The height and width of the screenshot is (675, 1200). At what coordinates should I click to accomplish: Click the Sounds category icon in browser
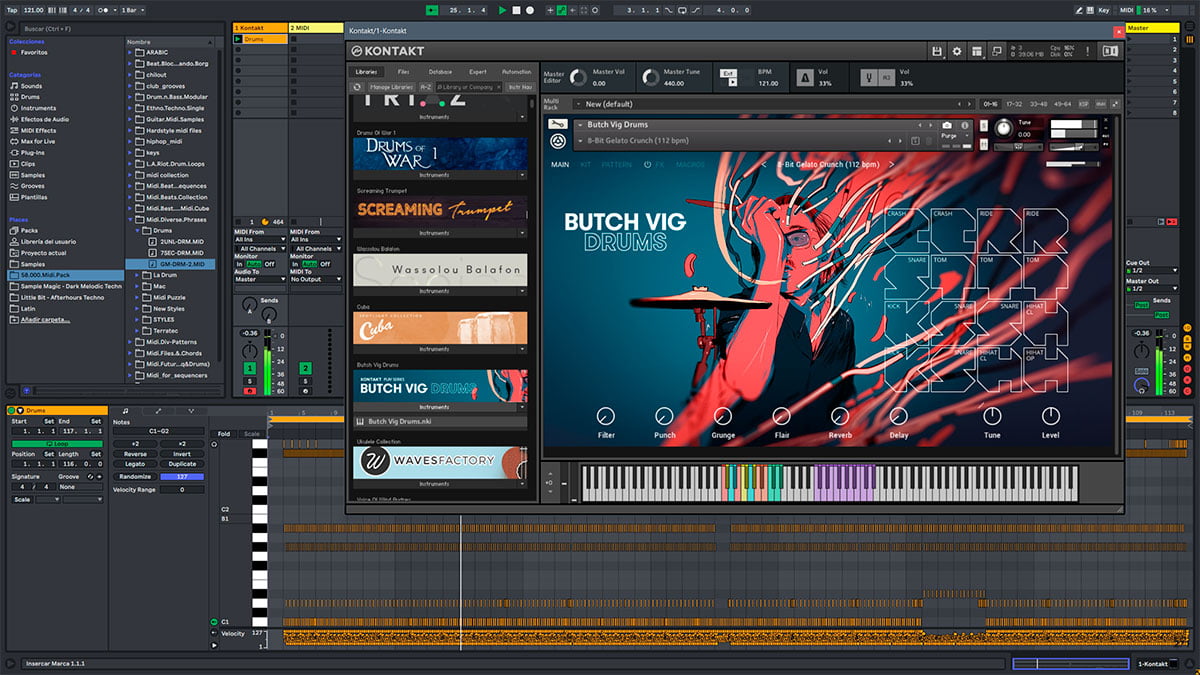pyautogui.click(x=14, y=86)
